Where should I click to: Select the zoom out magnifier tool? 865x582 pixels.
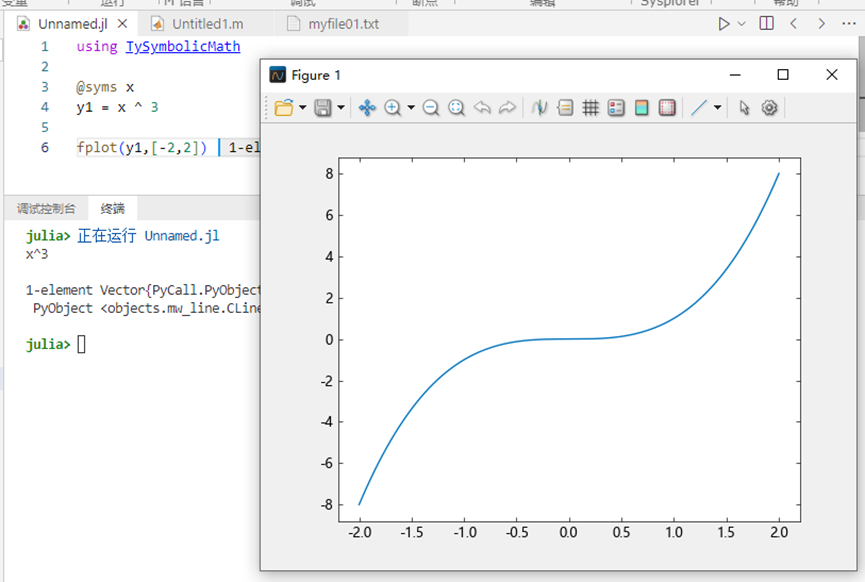(431, 108)
